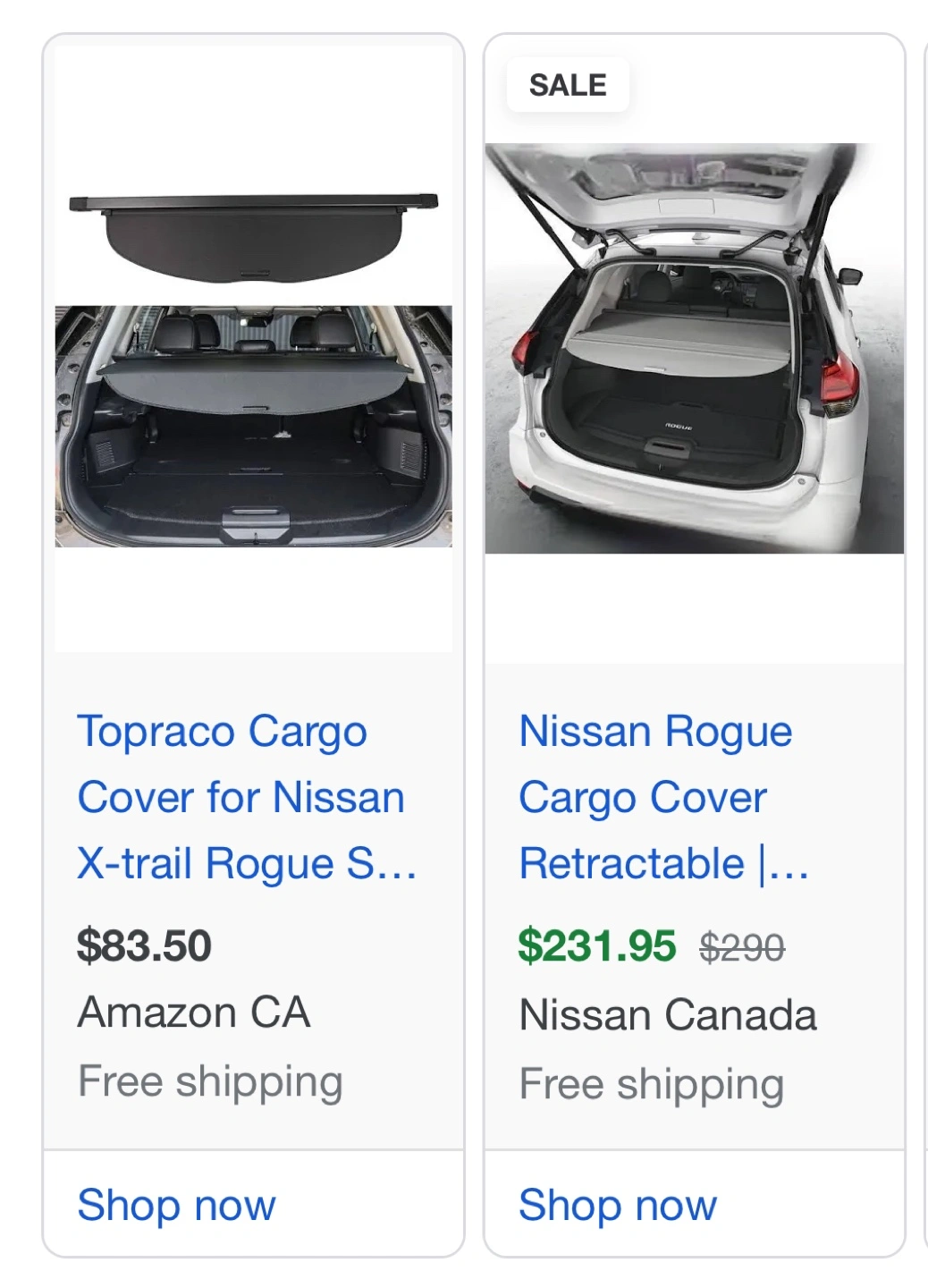
Task: Click the $83.50 price
Action: pos(144,945)
